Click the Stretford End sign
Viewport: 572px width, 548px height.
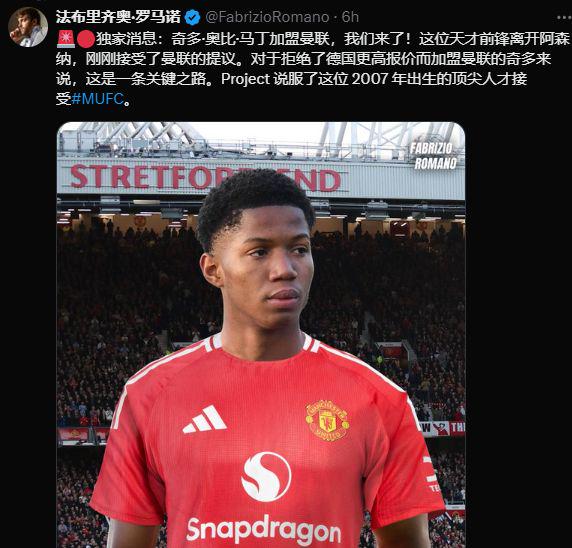(x=205, y=177)
